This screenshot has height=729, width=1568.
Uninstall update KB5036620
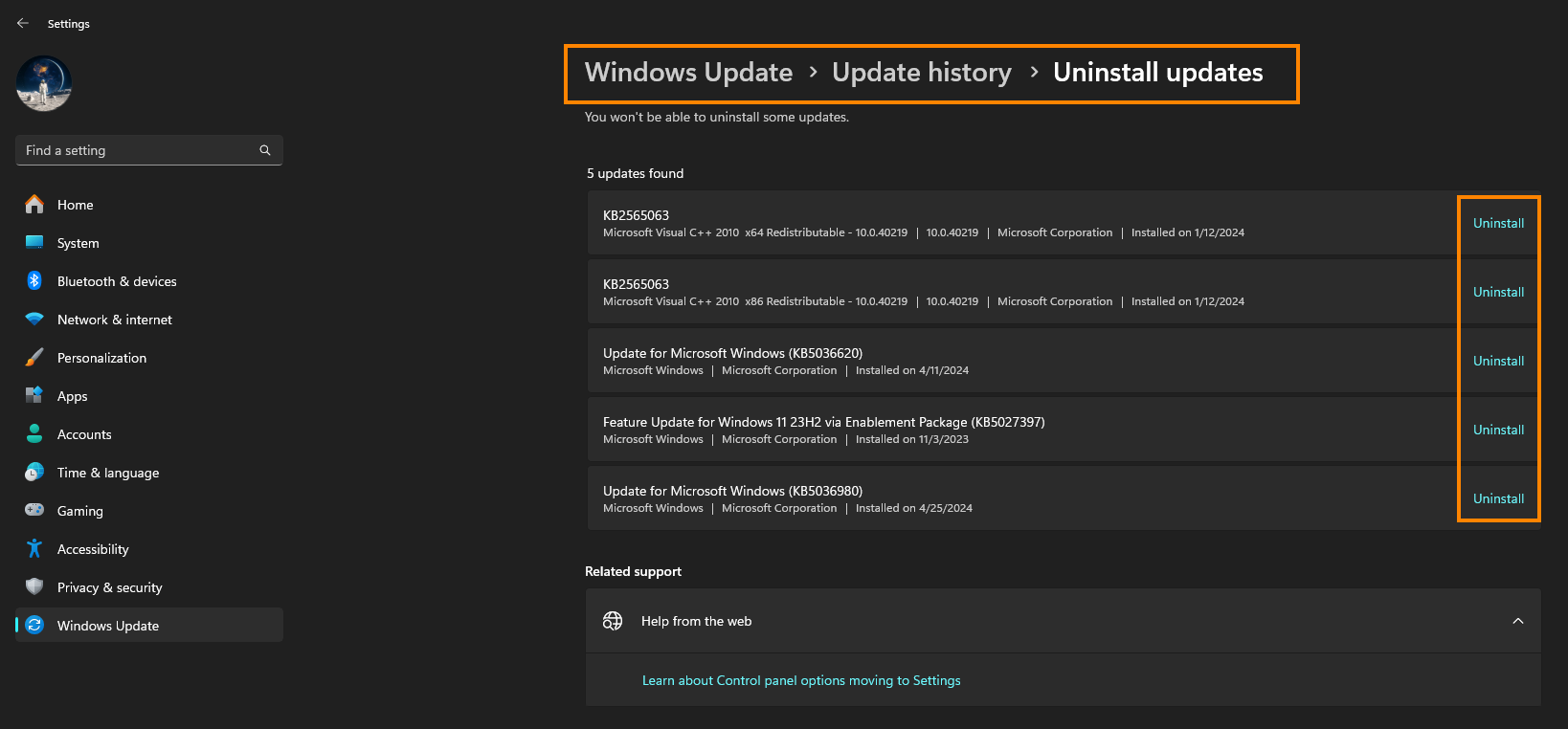pos(1498,361)
